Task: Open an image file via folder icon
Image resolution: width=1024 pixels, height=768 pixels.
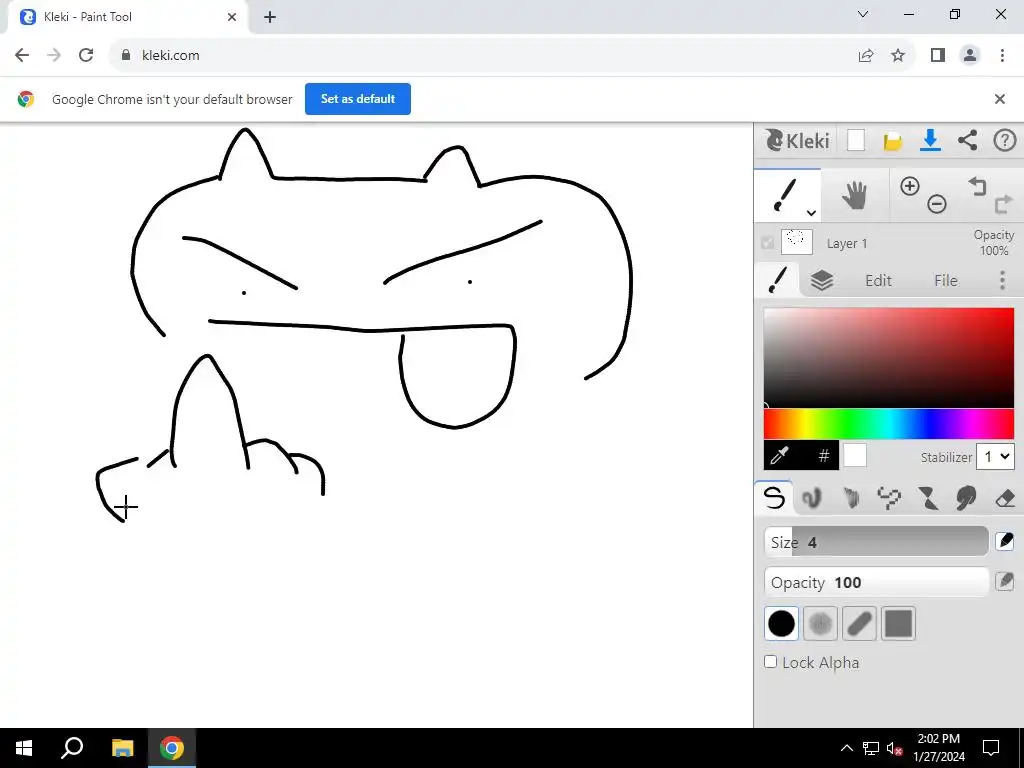Action: click(893, 141)
